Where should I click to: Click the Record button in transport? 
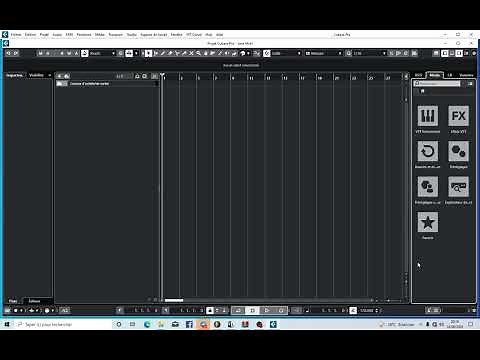click(281, 310)
